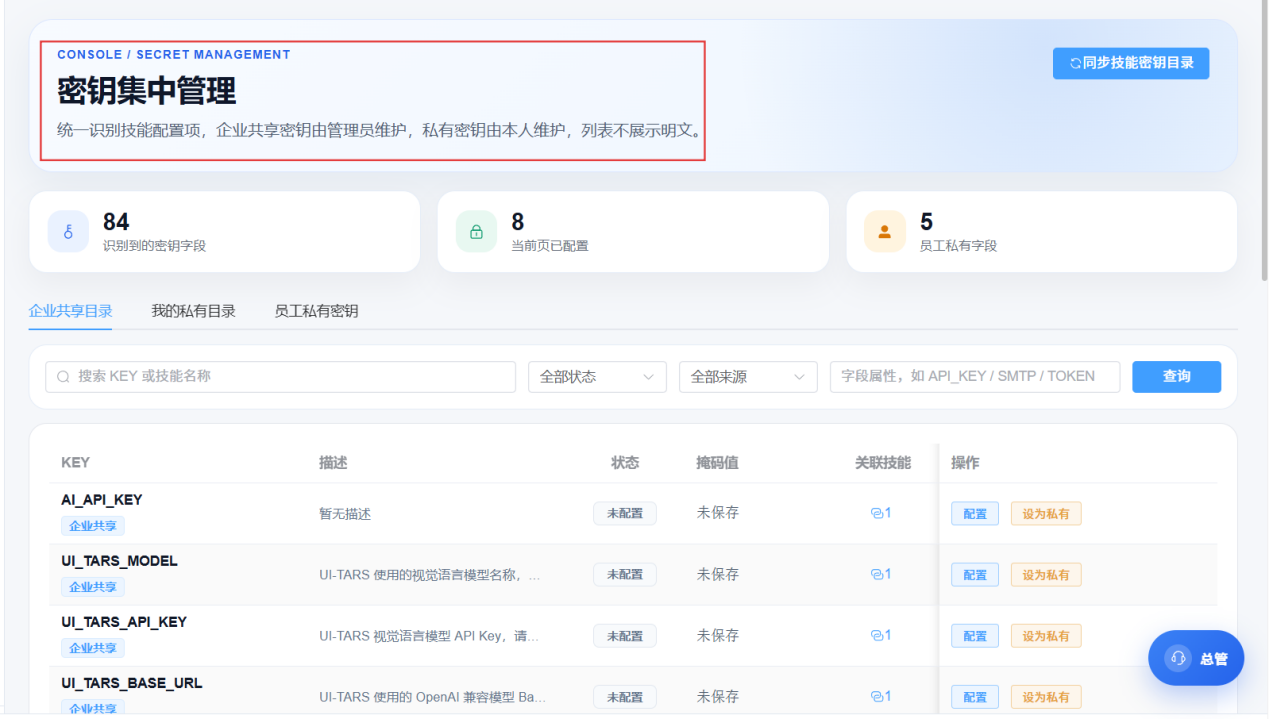Click the 掩码值 column header

point(718,463)
